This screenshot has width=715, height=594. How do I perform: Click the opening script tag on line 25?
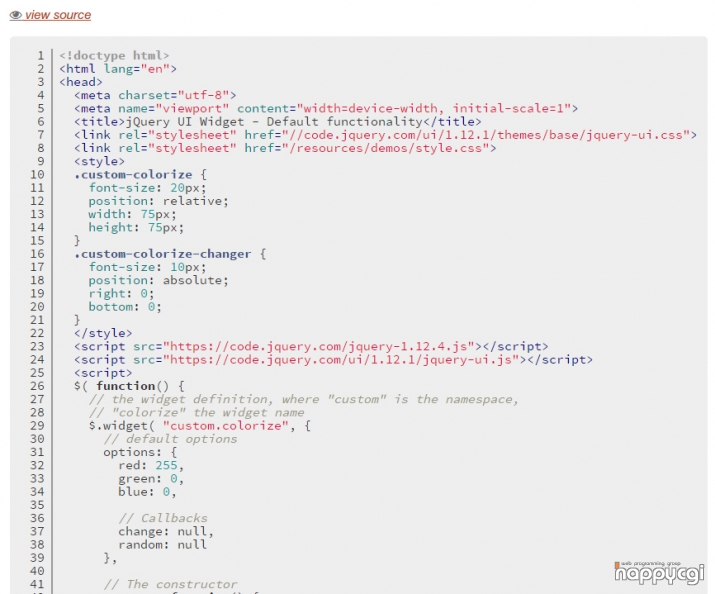(x=103, y=373)
